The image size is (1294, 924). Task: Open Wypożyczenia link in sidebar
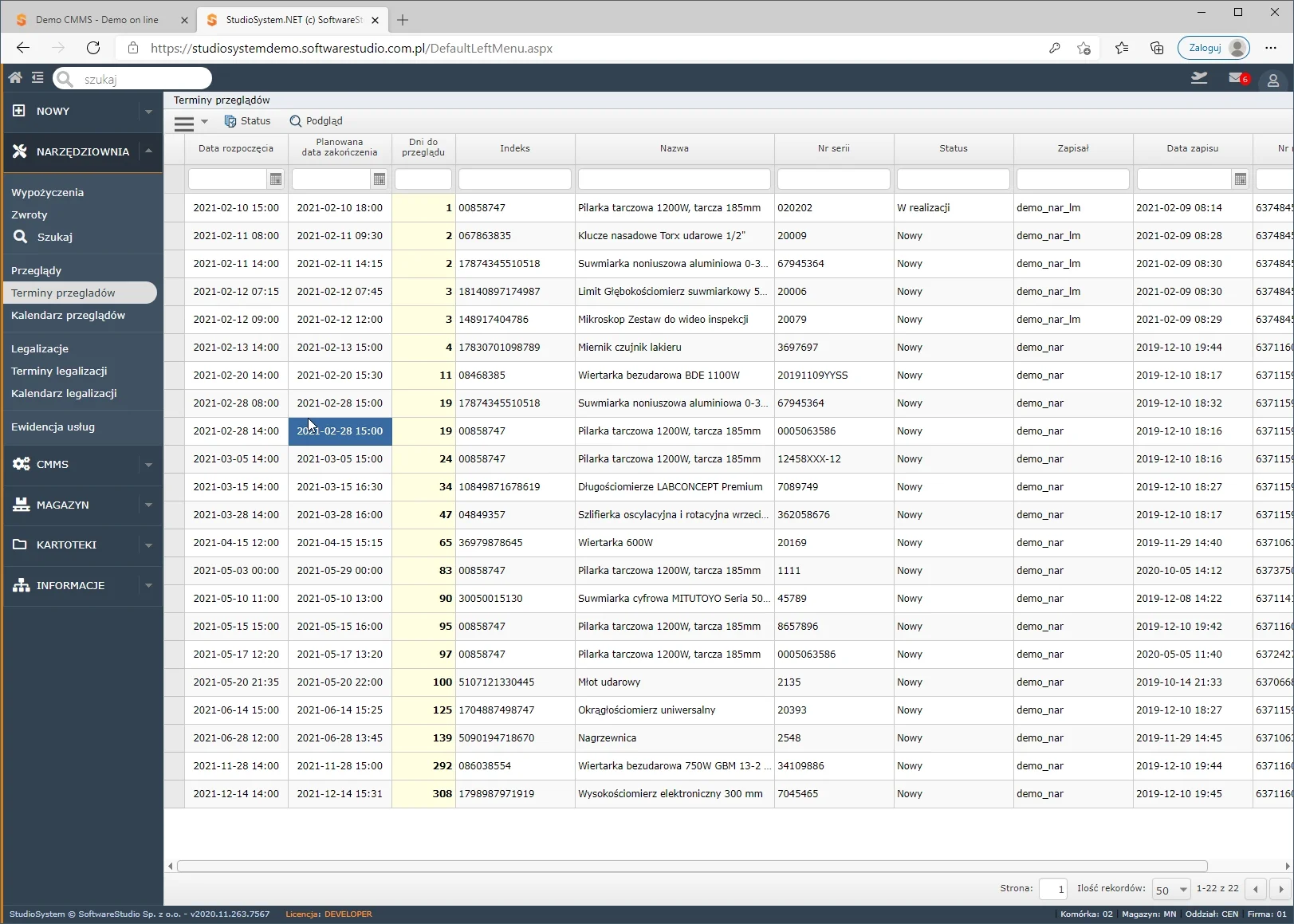pyautogui.click(x=47, y=192)
